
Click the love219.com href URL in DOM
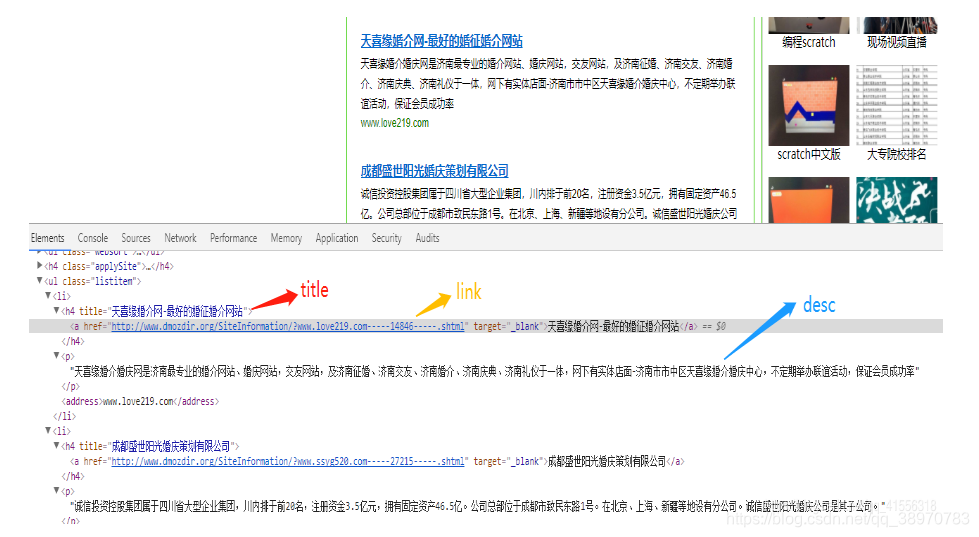coord(288,327)
